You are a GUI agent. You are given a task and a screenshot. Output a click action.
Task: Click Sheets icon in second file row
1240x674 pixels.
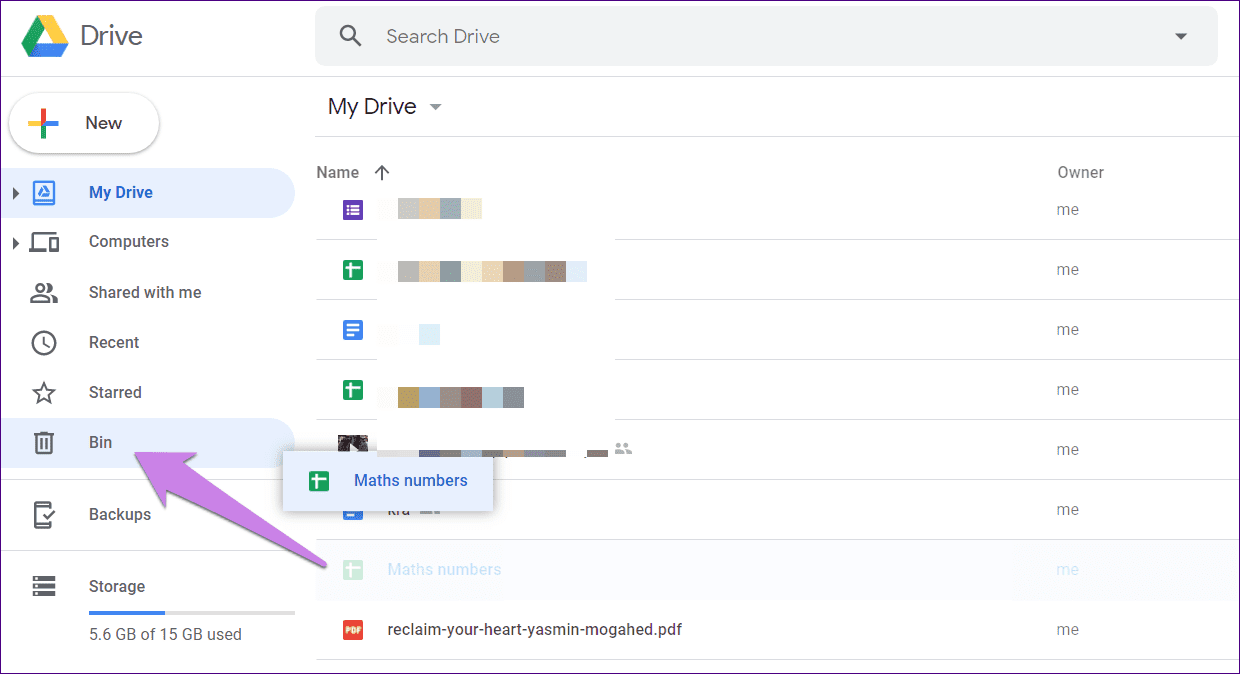[353, 270]
